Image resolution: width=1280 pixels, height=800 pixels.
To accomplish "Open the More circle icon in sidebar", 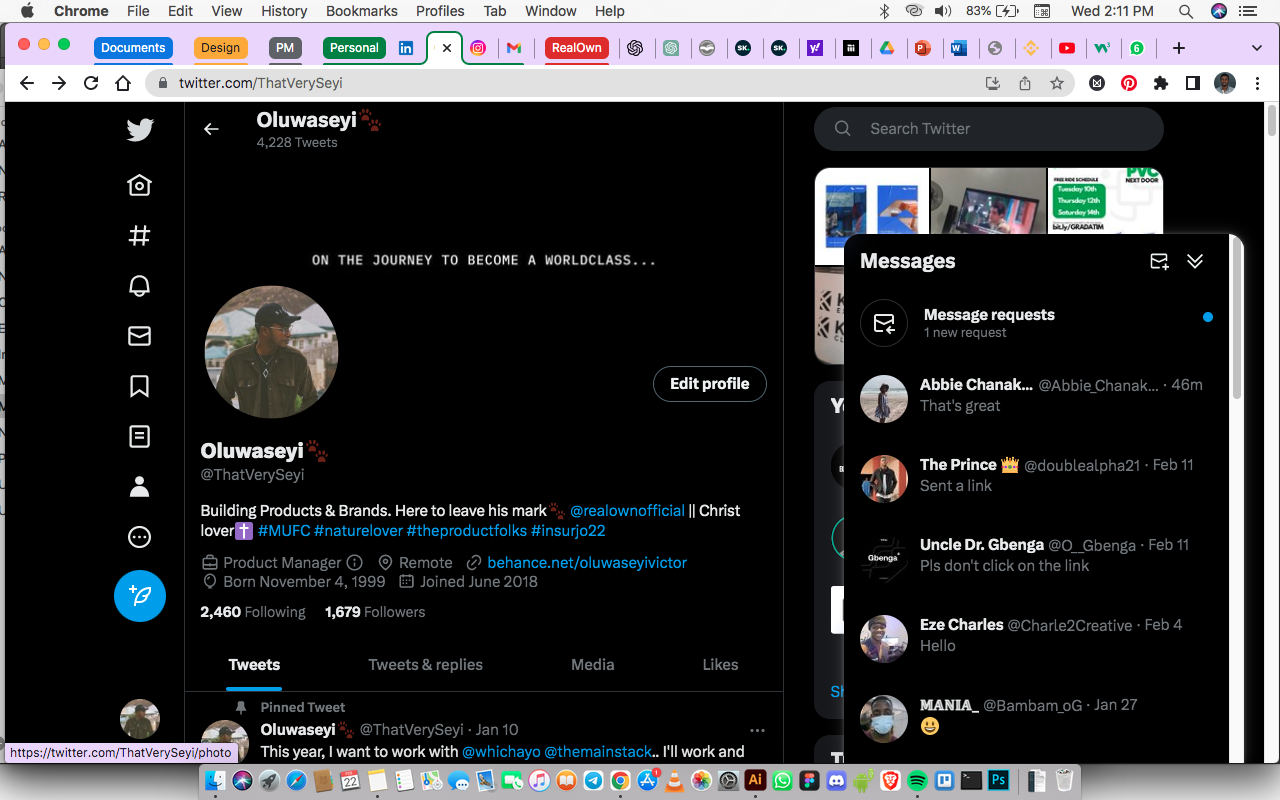I will click(140, 537).
